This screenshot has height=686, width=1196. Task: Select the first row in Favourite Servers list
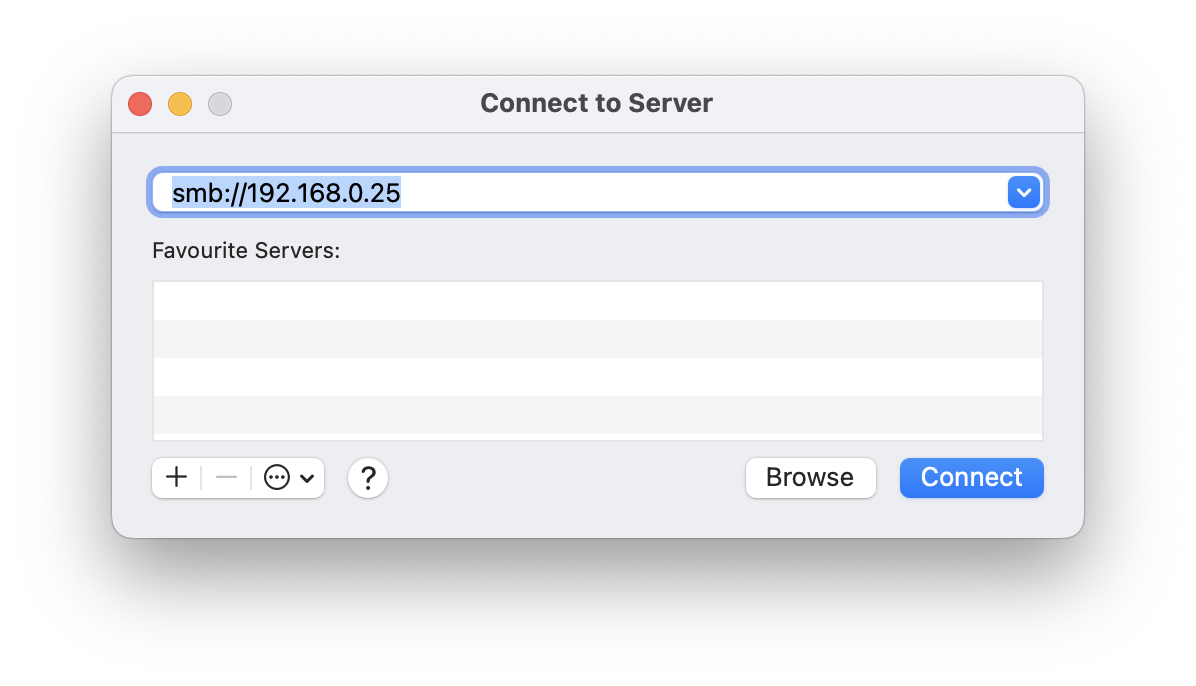tap(597, 301)
